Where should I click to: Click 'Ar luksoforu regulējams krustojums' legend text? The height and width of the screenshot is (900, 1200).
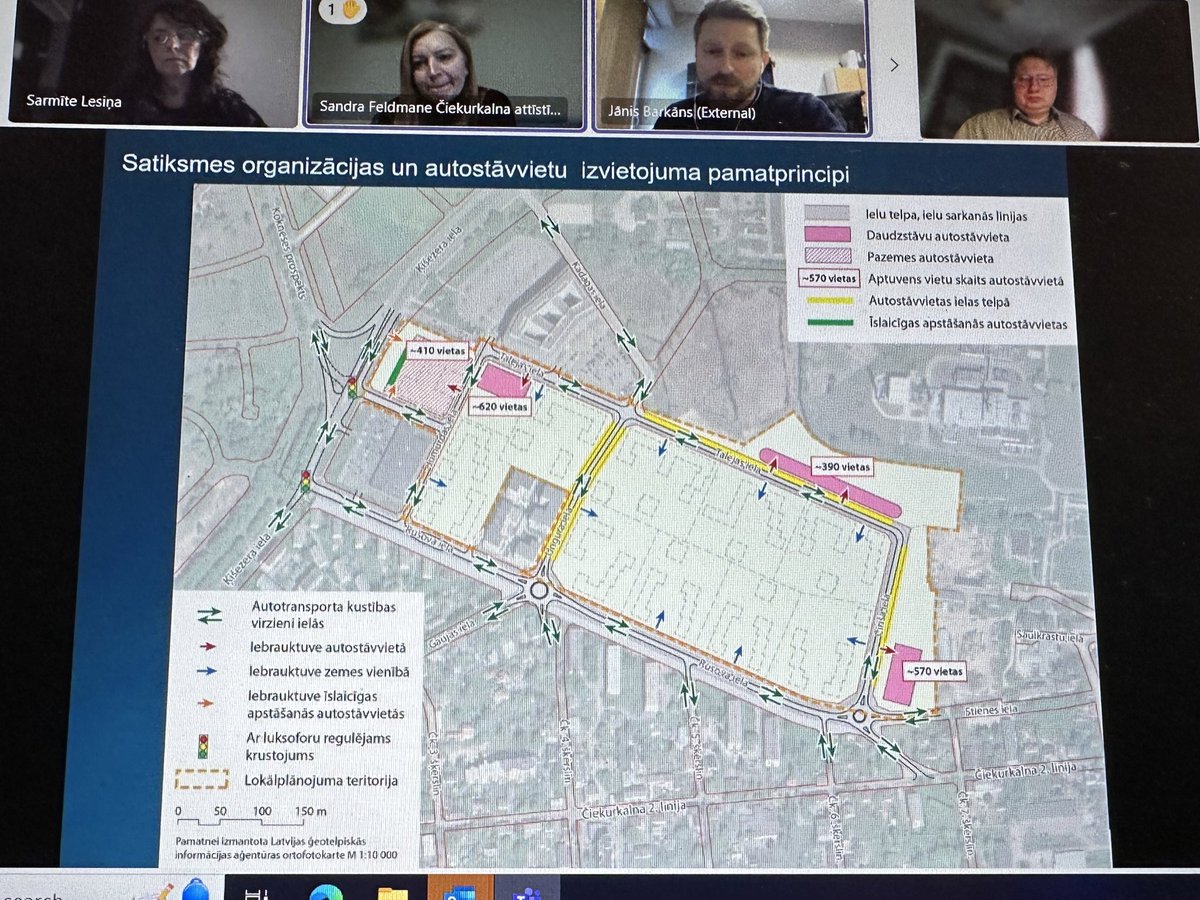click(319, 745)
